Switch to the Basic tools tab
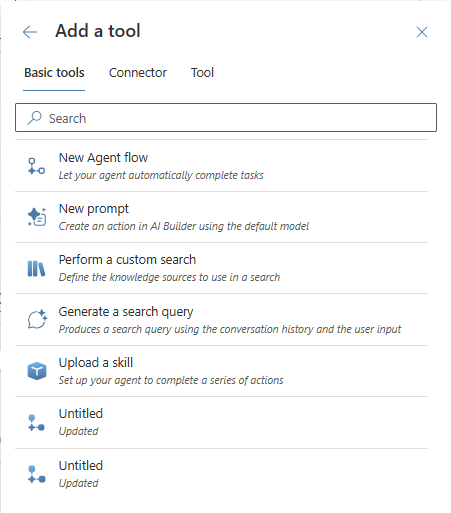This screenshot has width=451, height=513. [54, 73]
